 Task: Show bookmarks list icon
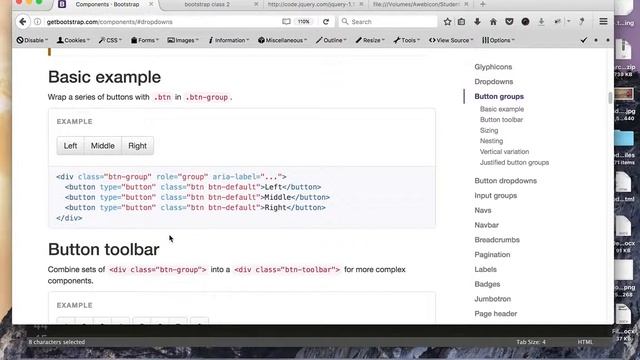pyautogui.click(x=461, y=22)
